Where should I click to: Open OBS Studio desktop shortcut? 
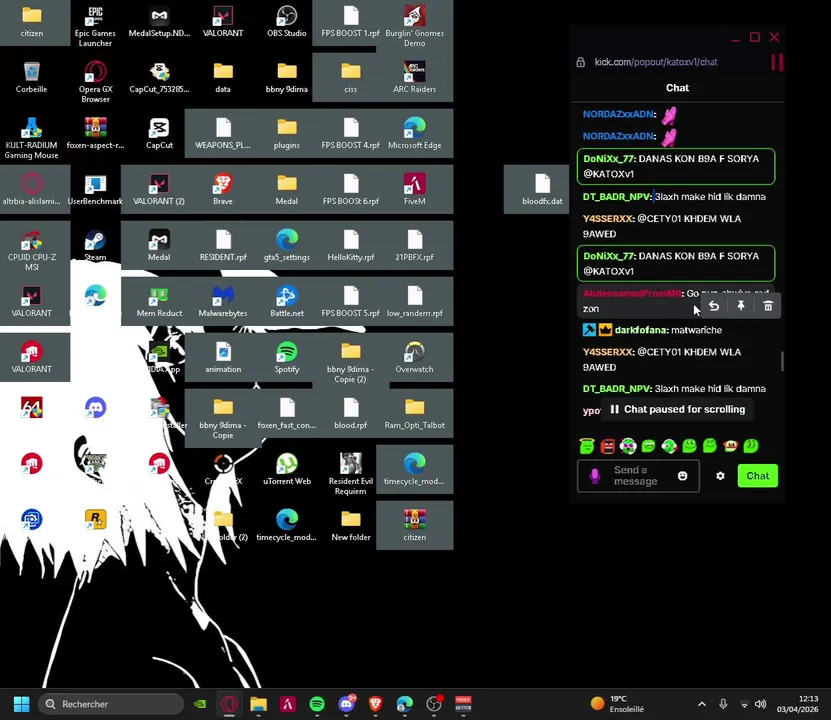coord(287,21)
